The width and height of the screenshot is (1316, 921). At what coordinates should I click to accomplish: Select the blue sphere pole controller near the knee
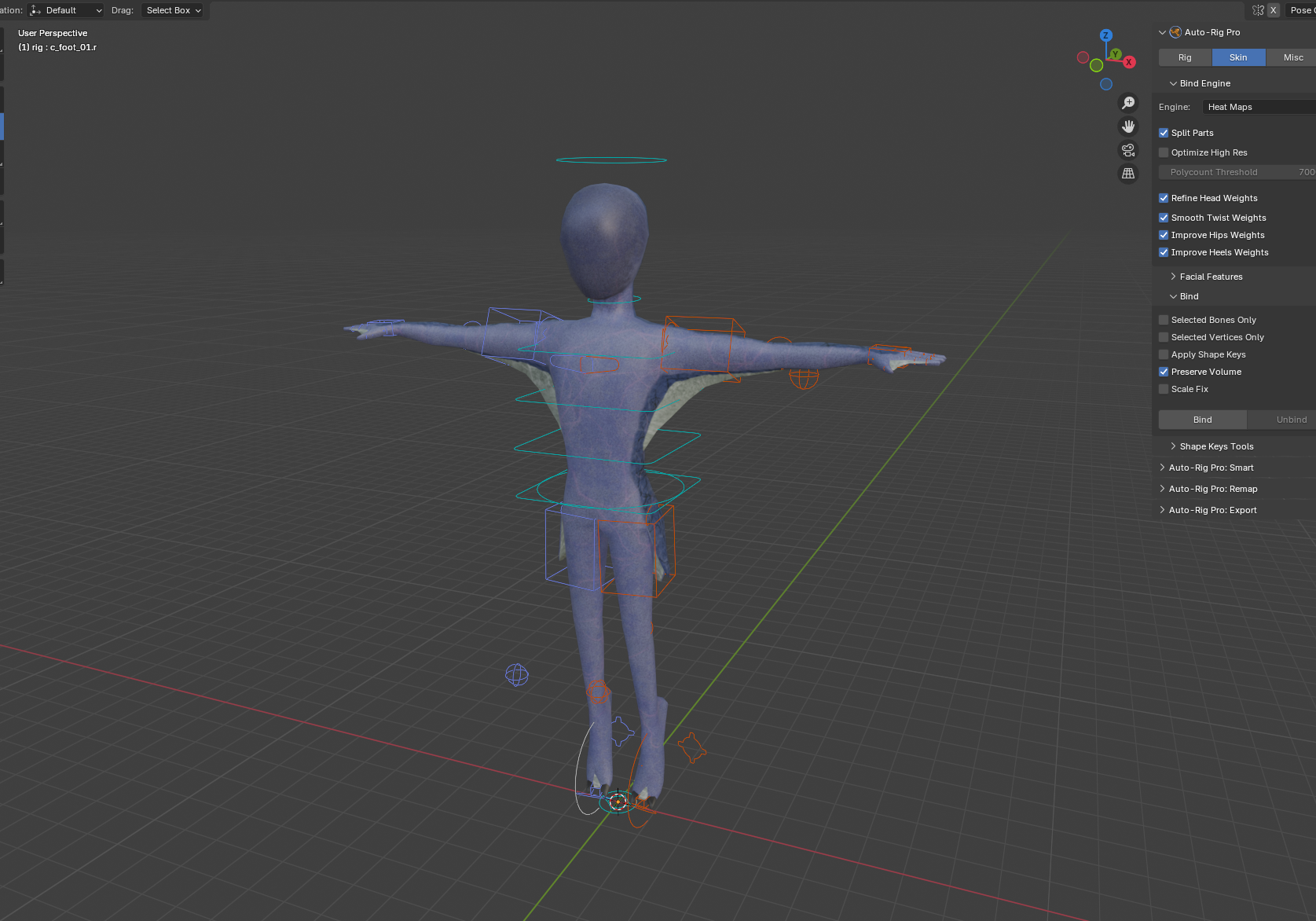517,675
